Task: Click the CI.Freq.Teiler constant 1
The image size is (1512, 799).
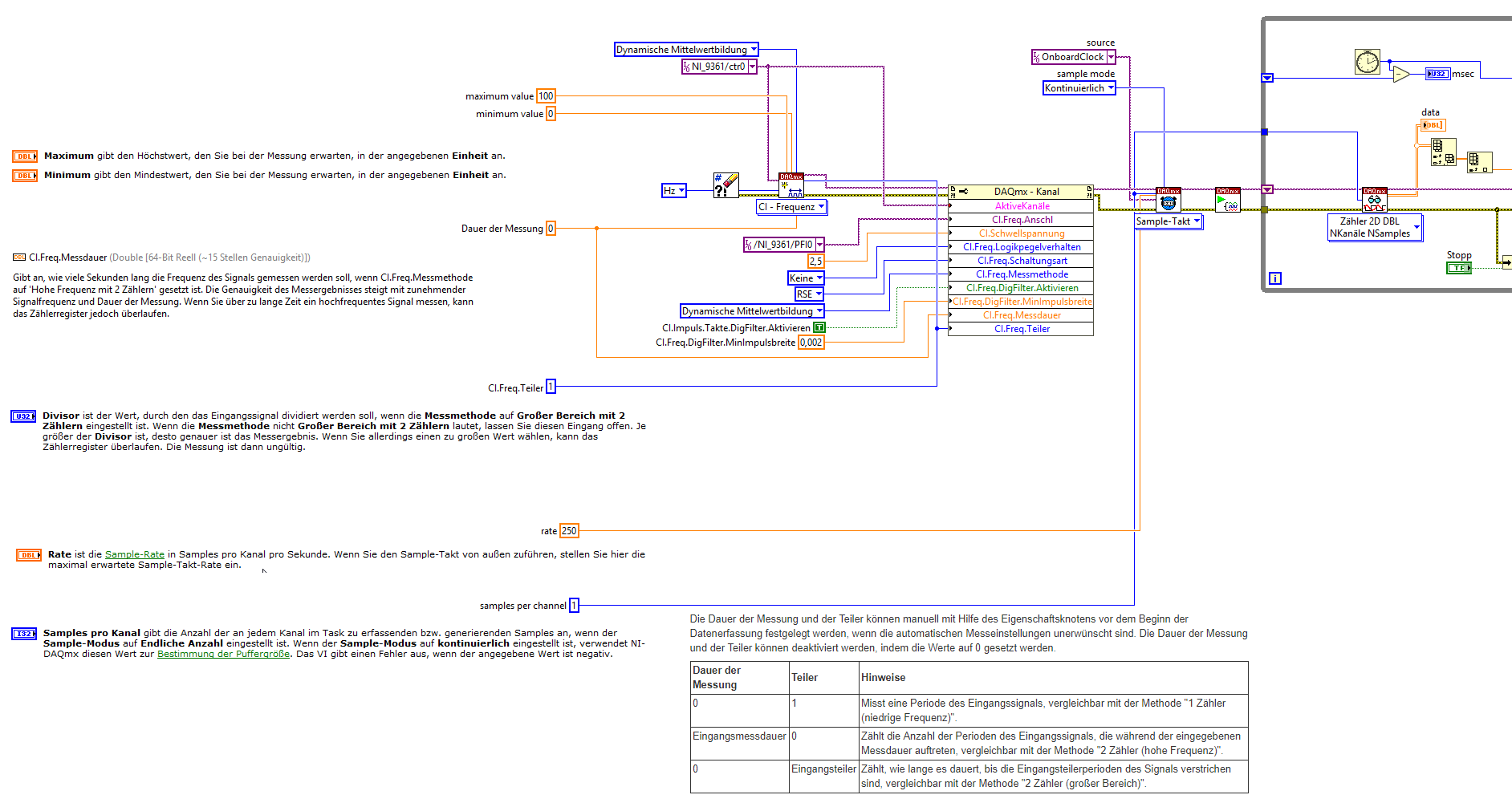Action: [x=551, y=387]
